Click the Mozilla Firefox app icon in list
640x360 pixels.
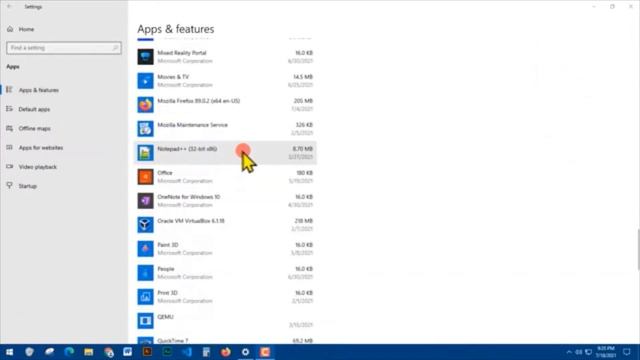tap(145, 105)
